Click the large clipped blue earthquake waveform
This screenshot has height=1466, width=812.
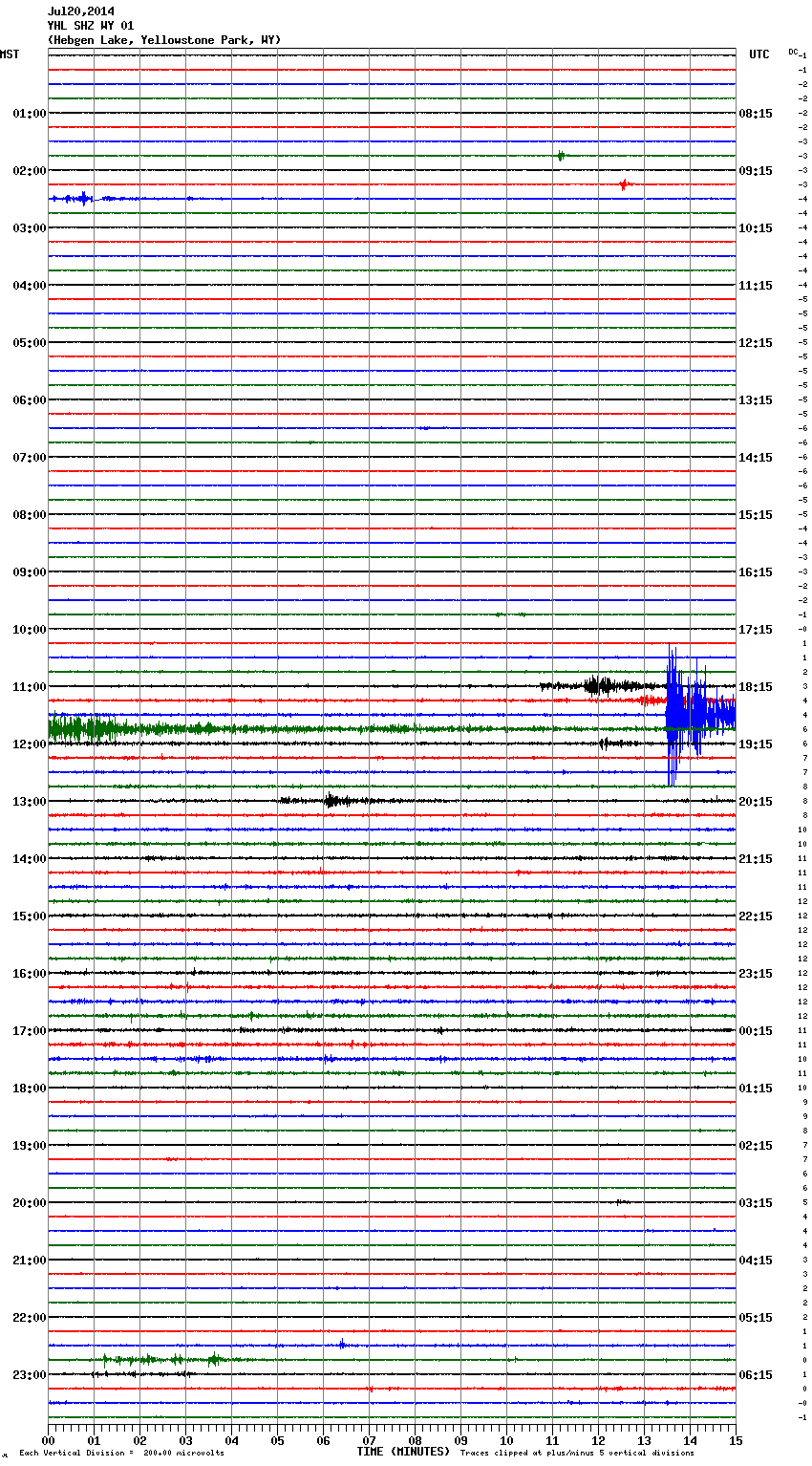point(700,715)
